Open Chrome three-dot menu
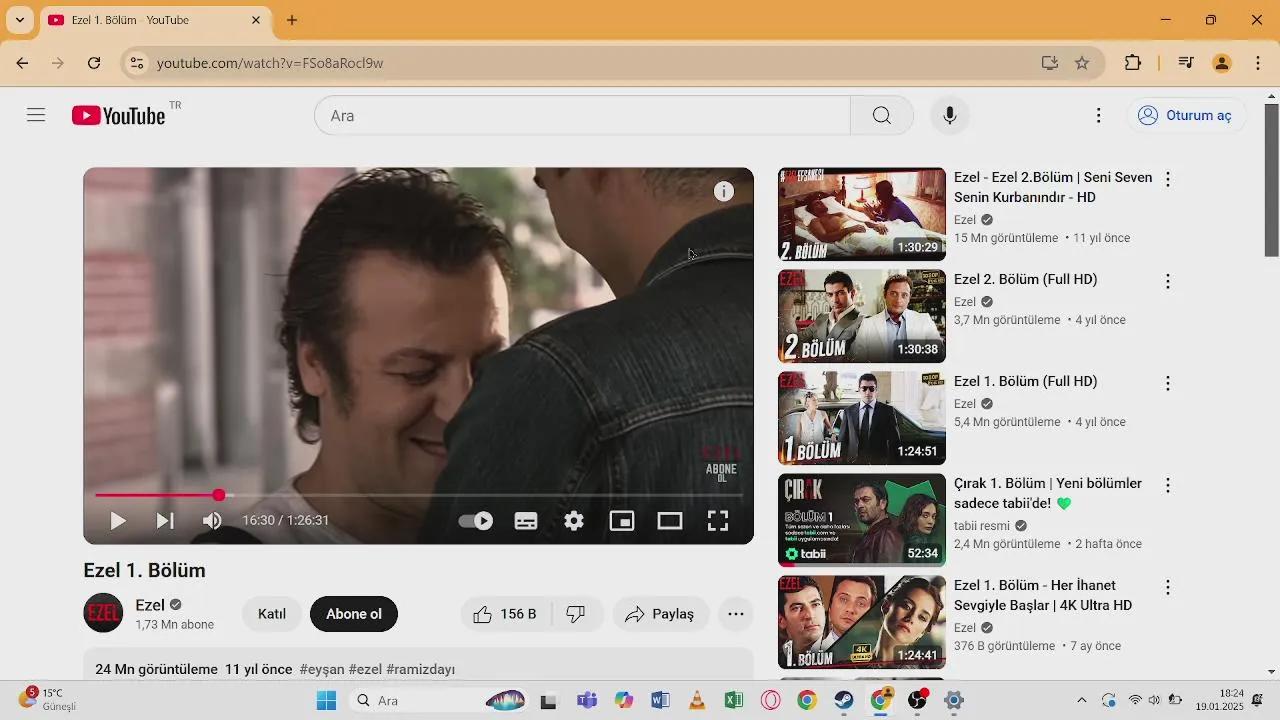This screenshot has width=1280, height=720. 1258,63
